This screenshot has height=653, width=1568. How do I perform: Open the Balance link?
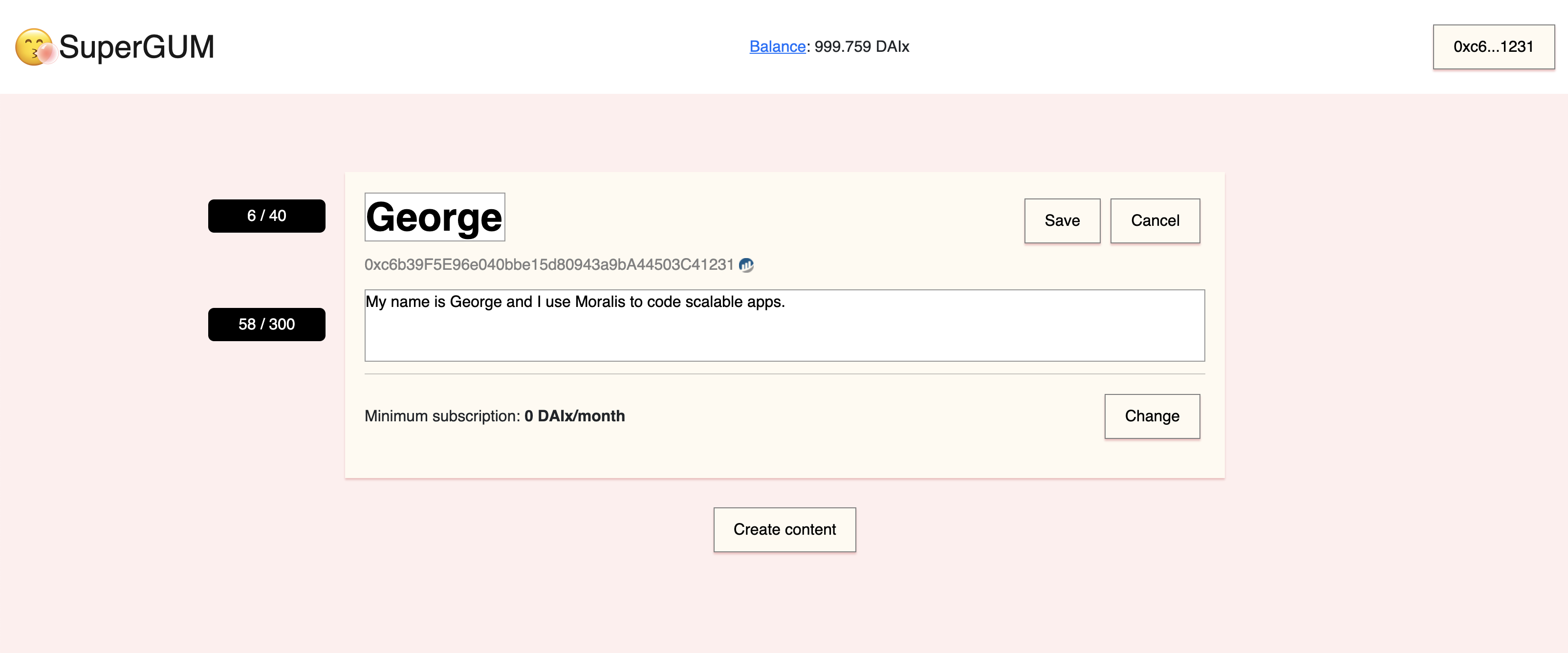pyautogui.click(x=777, y=46)
